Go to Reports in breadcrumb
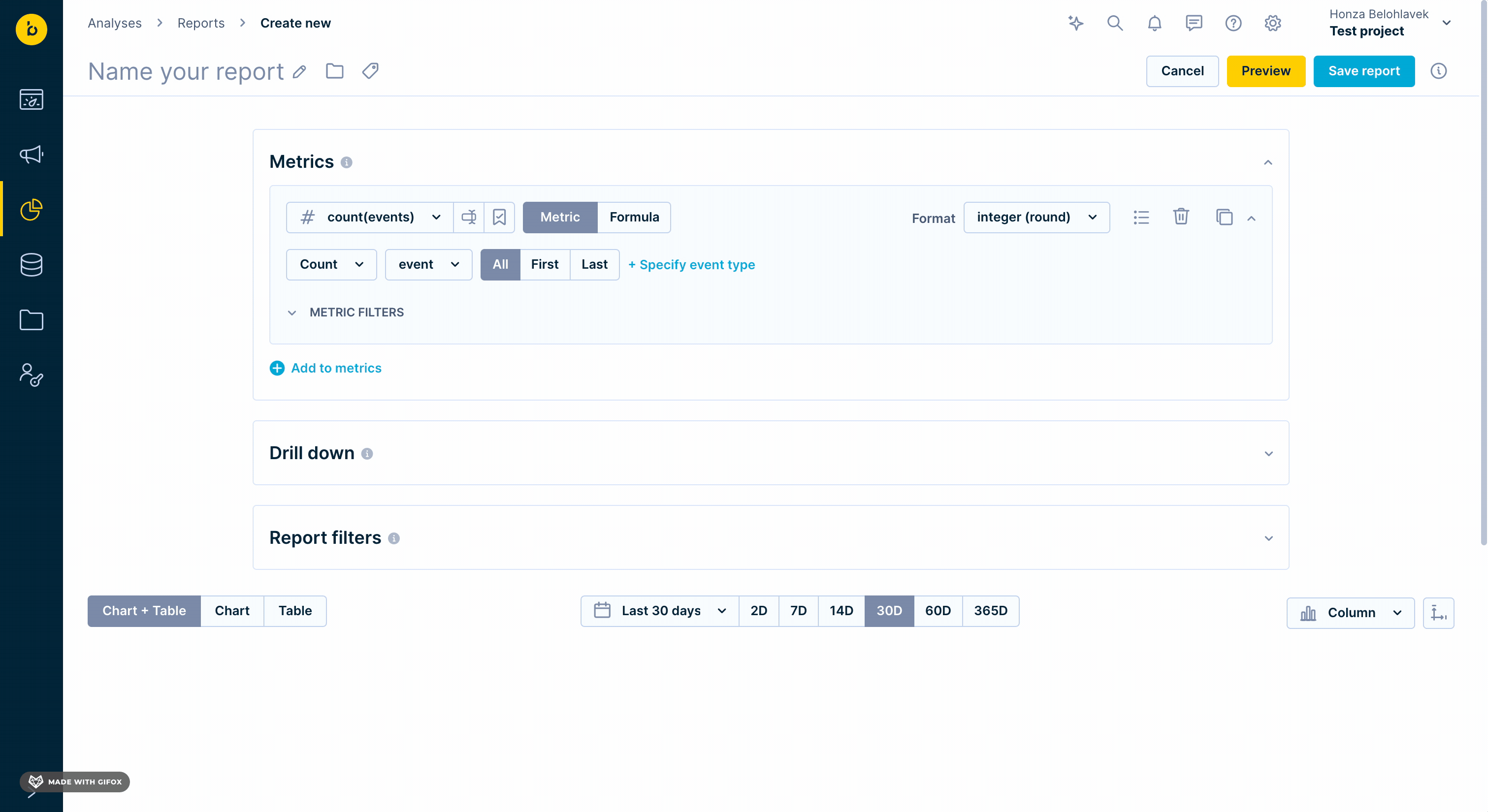Viewport: 1488px width, 812px height. point(200,23)
